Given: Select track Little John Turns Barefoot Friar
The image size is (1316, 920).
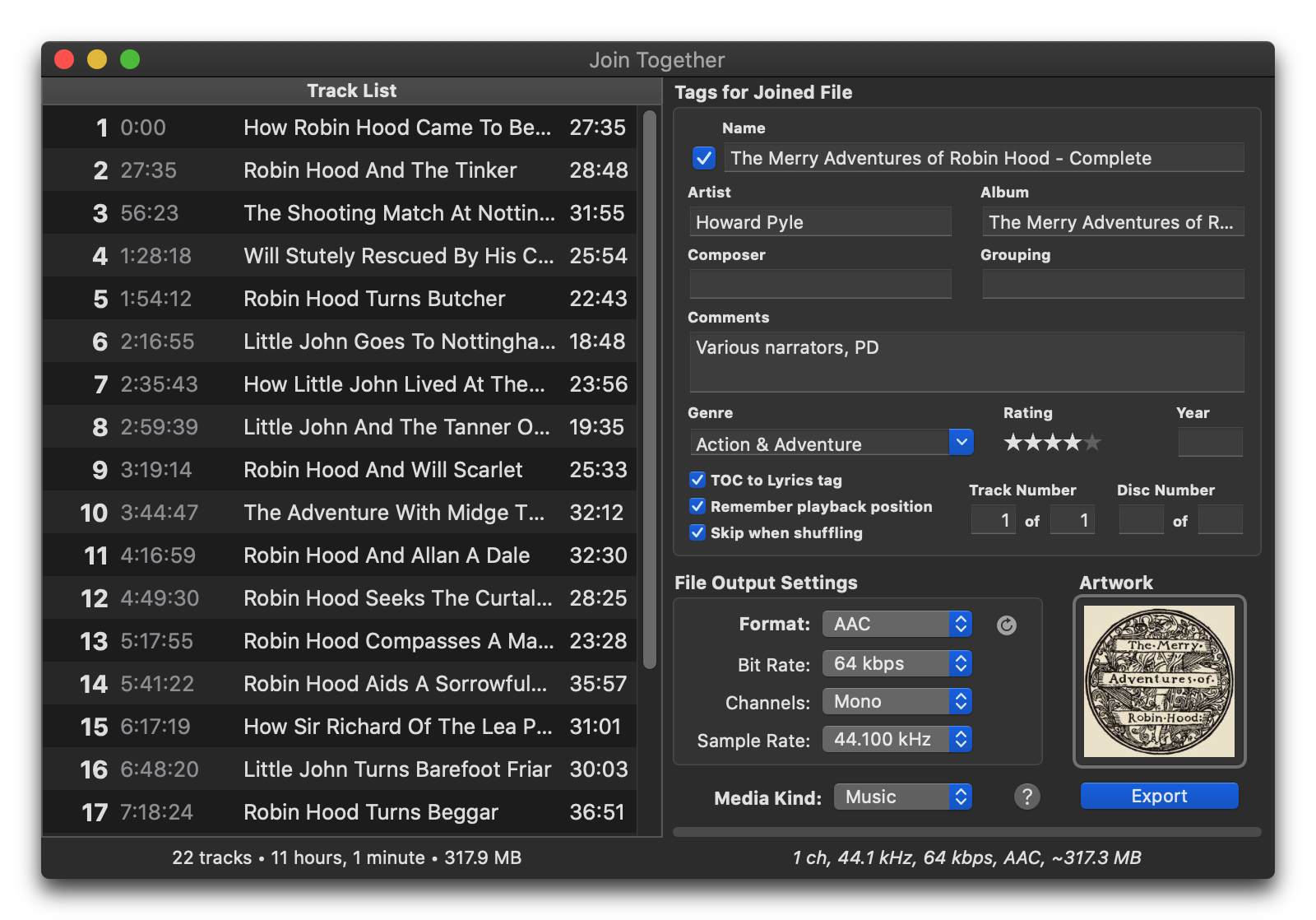Looking at the screenshot, I should point(340,769).
